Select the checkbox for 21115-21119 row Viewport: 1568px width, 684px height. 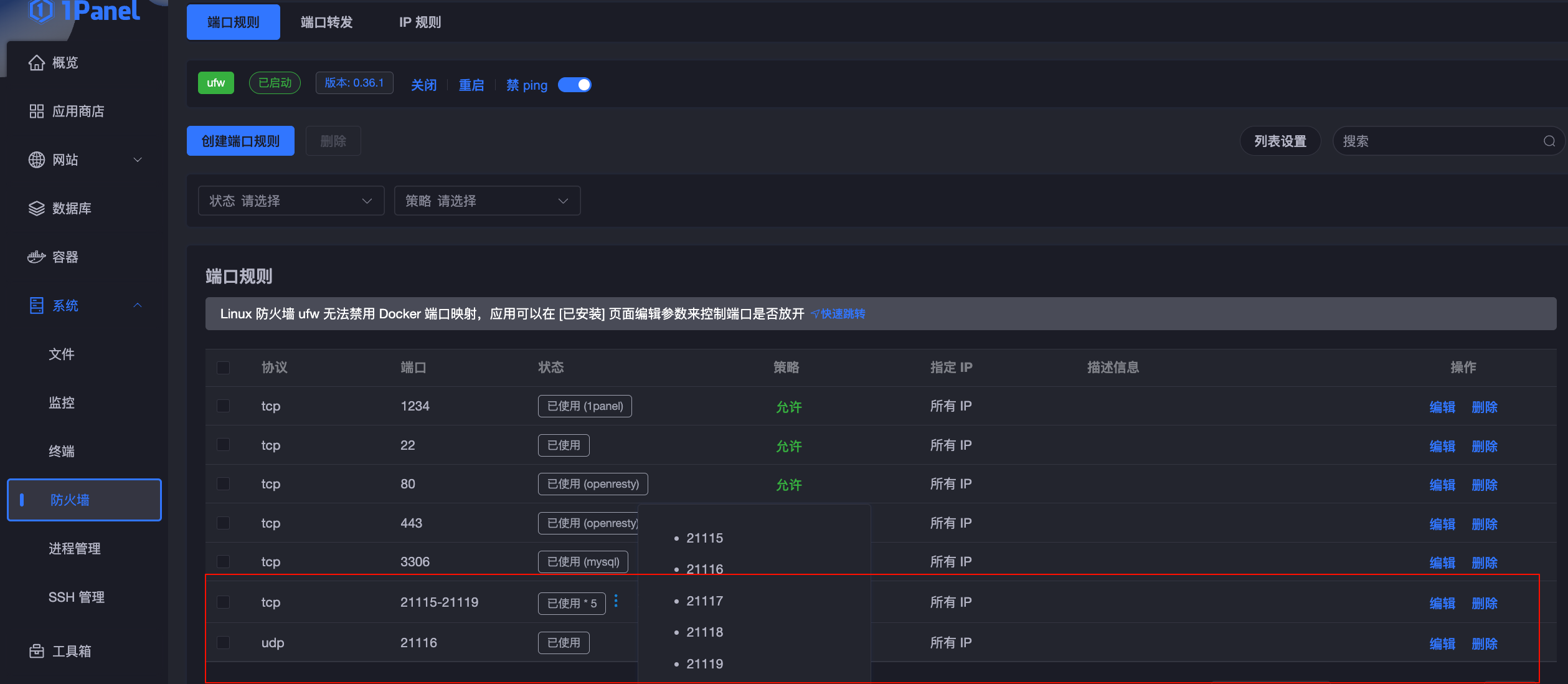[x=224, y=602]
